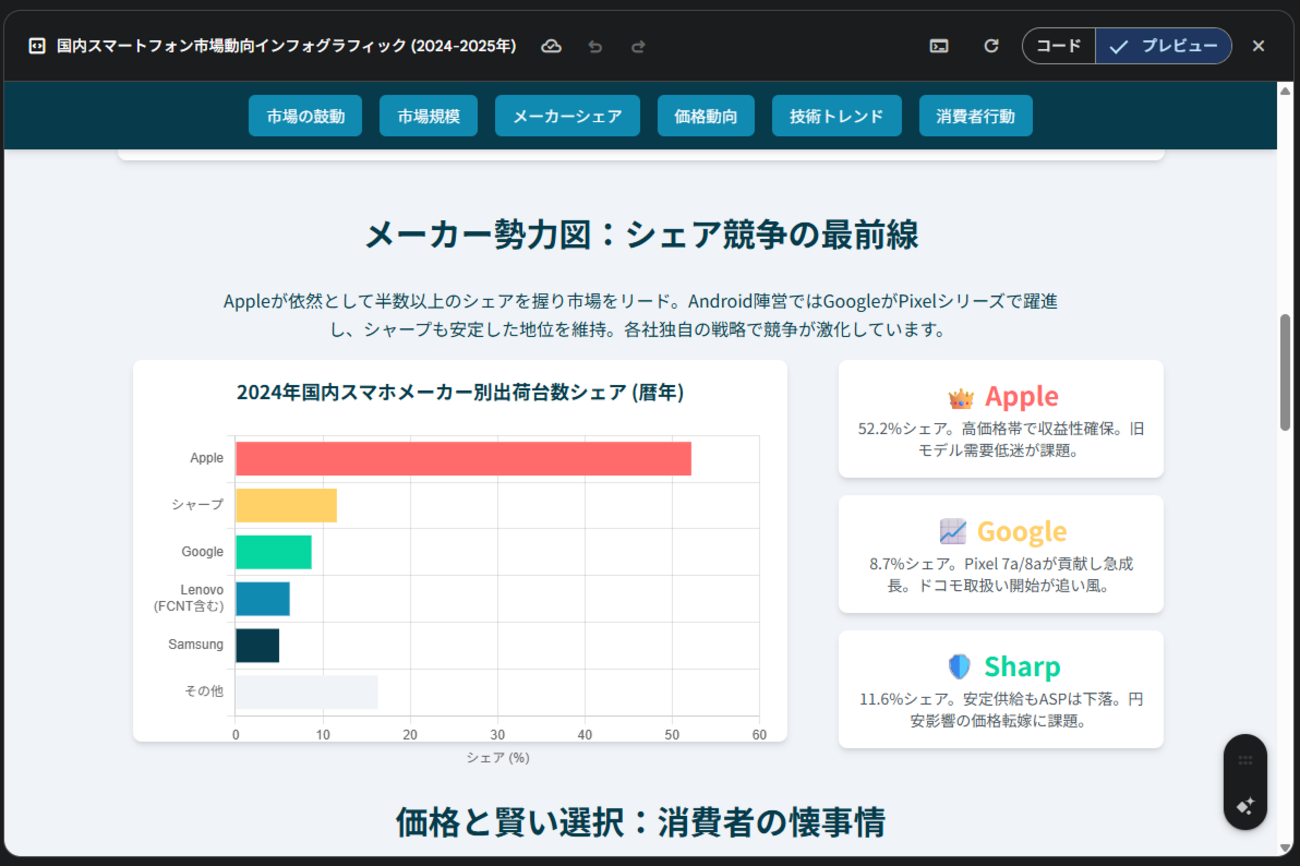1300x866 pixels.
Task: Jump to the 価格動向 section
Action: 706,116
